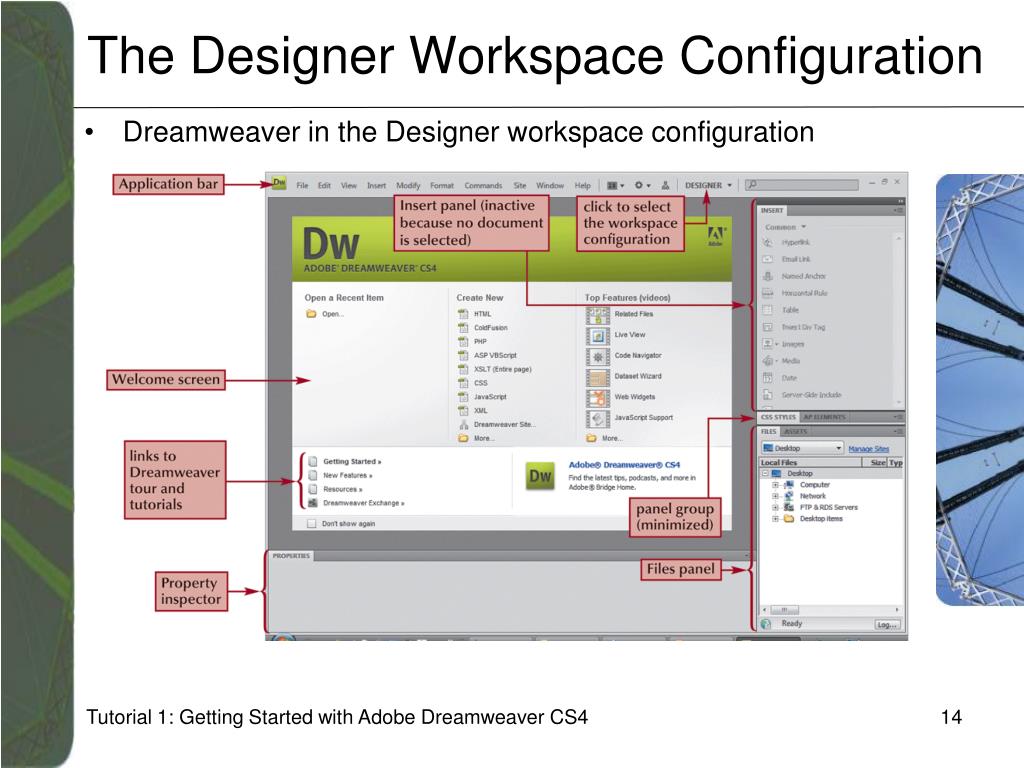This screenshot has height=768, width=1024.
Task: Open the JavaScript Support feature video
Action: [630, 418]
